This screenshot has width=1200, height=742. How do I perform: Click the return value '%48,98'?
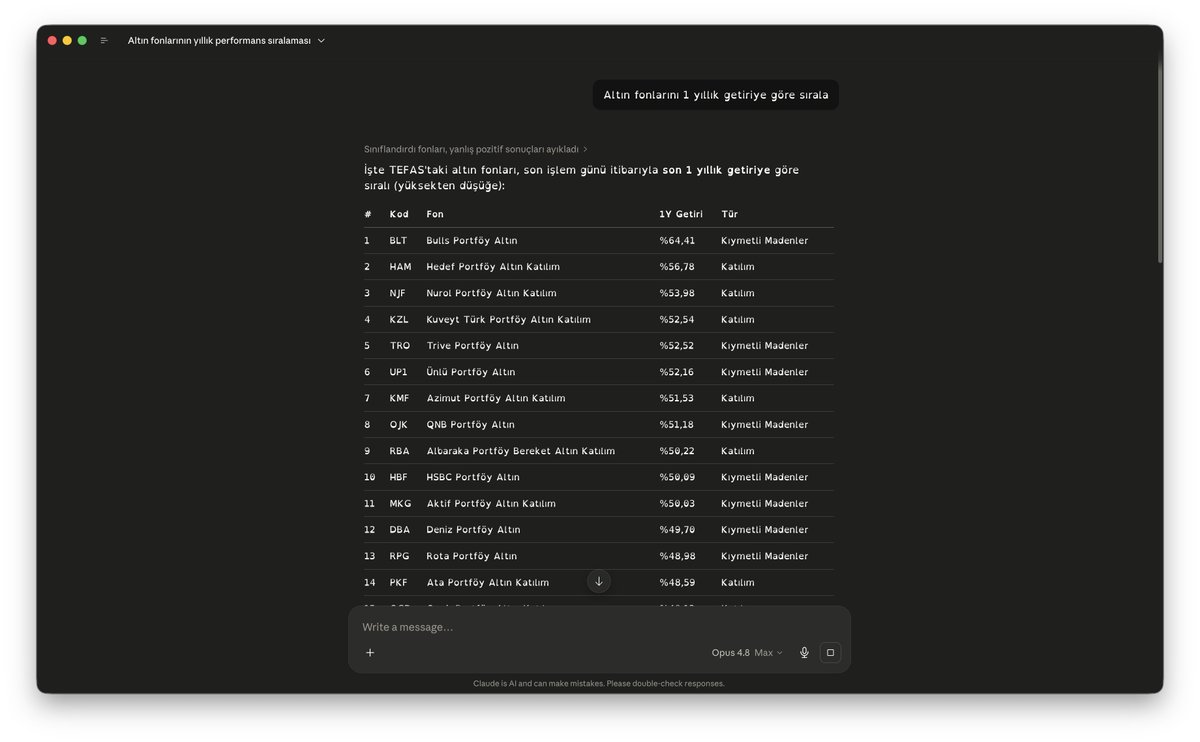[677, 556]
